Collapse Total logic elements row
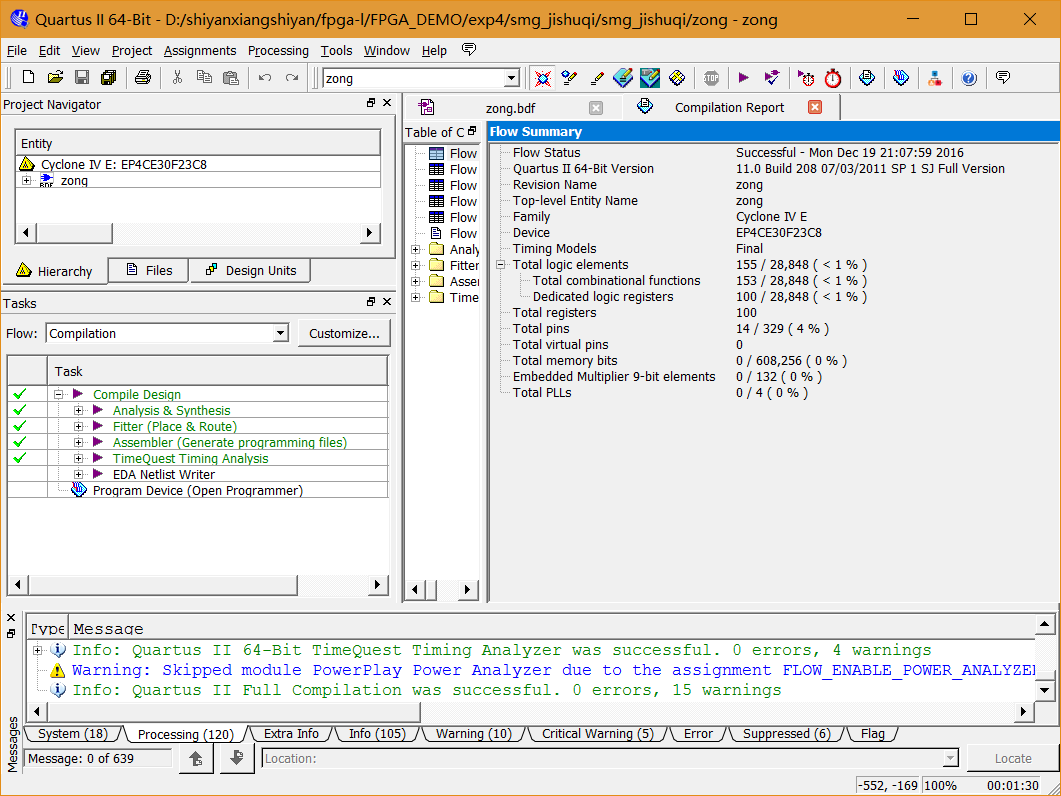The width and height of the screenshot is (1061, 796). pos(501,265)
